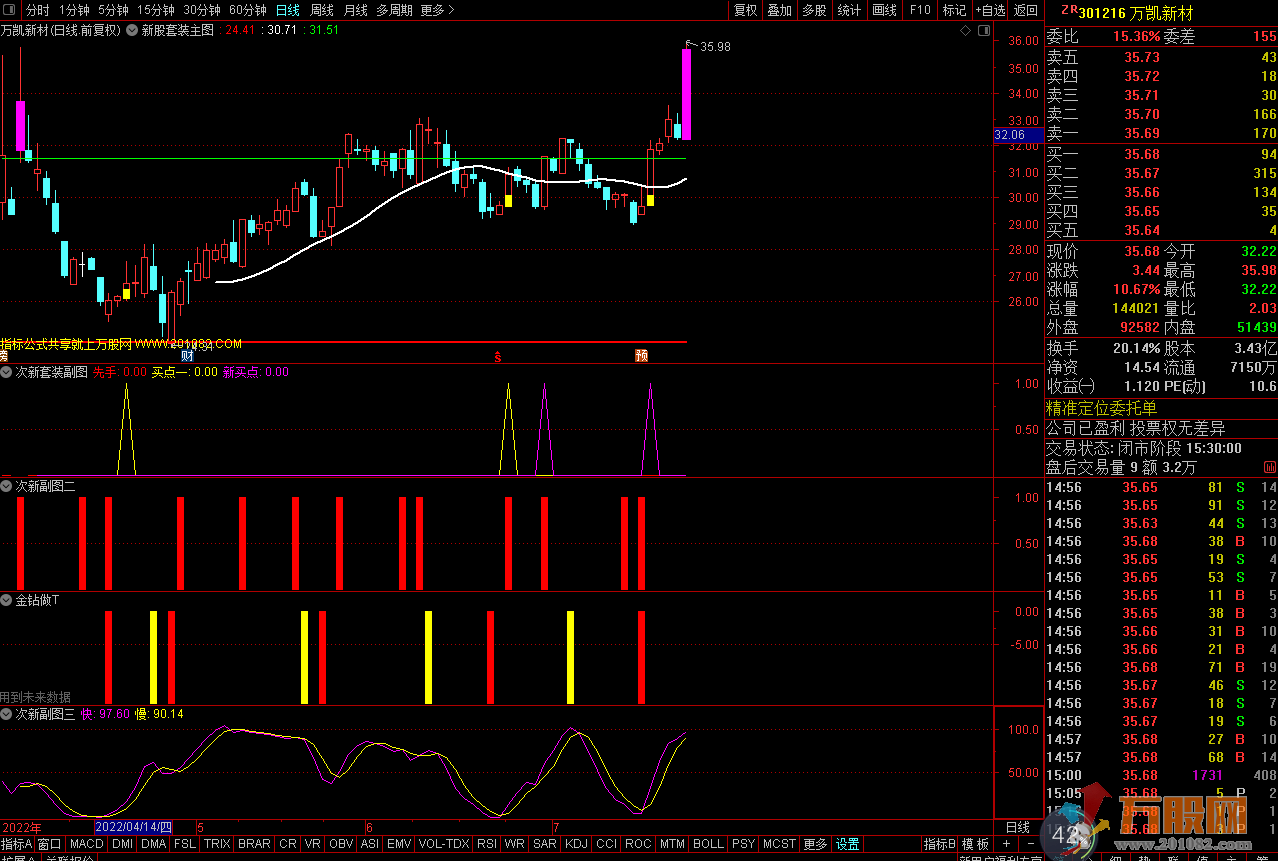The height and width of the screenshot is (861, 1278).
Task: Expand the 更多 periods menu in top bar
Action: [437, 10]
